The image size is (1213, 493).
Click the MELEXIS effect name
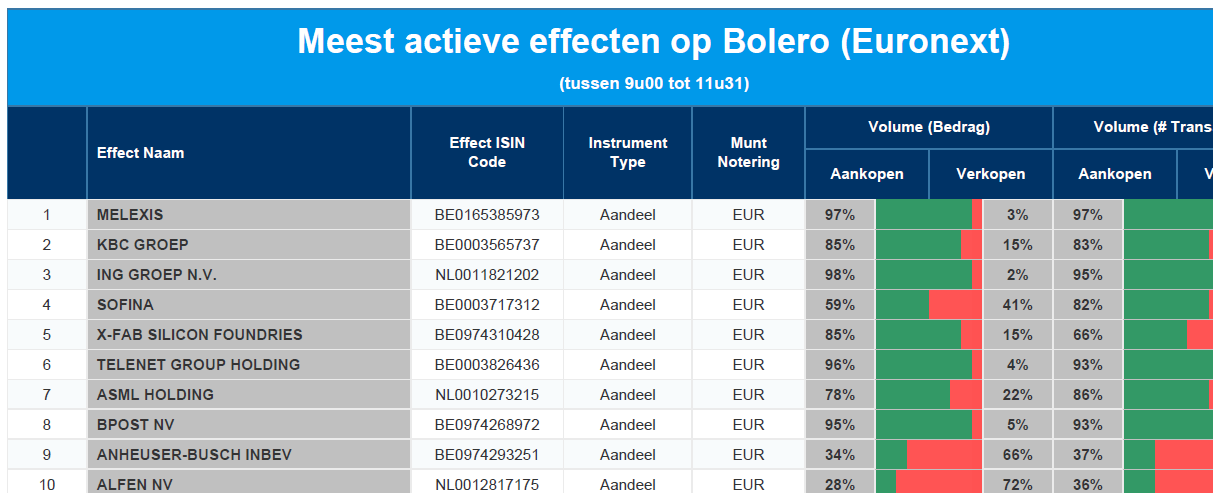point(130,215)
